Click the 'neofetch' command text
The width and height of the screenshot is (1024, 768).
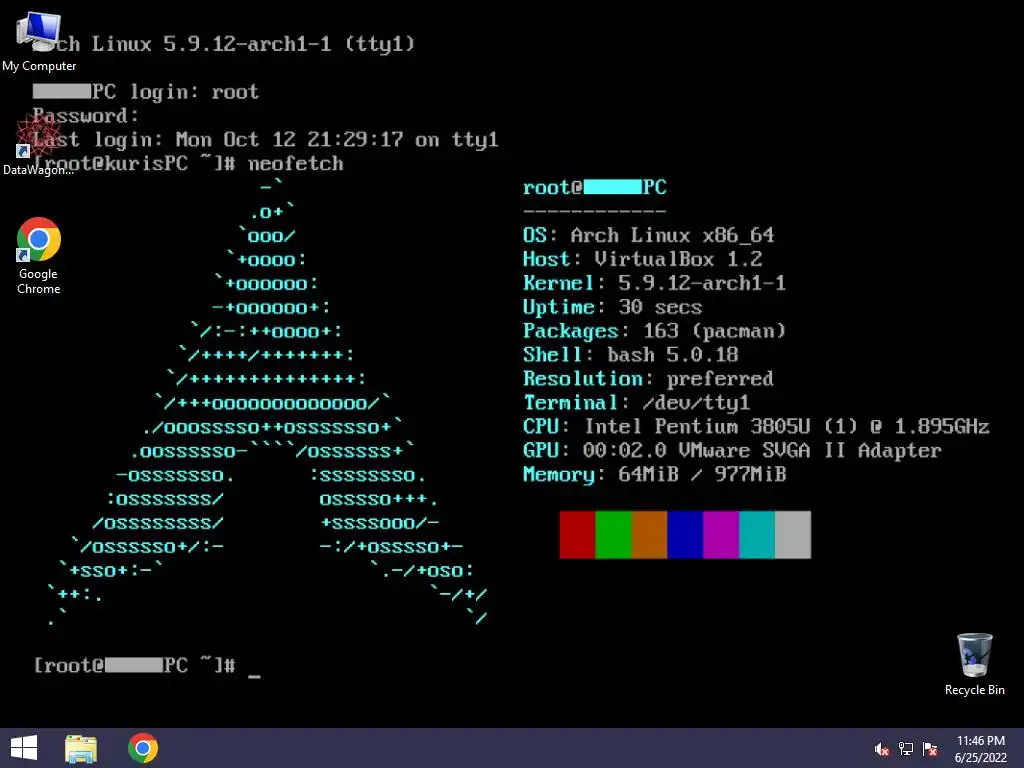click(x=296, y=163)
